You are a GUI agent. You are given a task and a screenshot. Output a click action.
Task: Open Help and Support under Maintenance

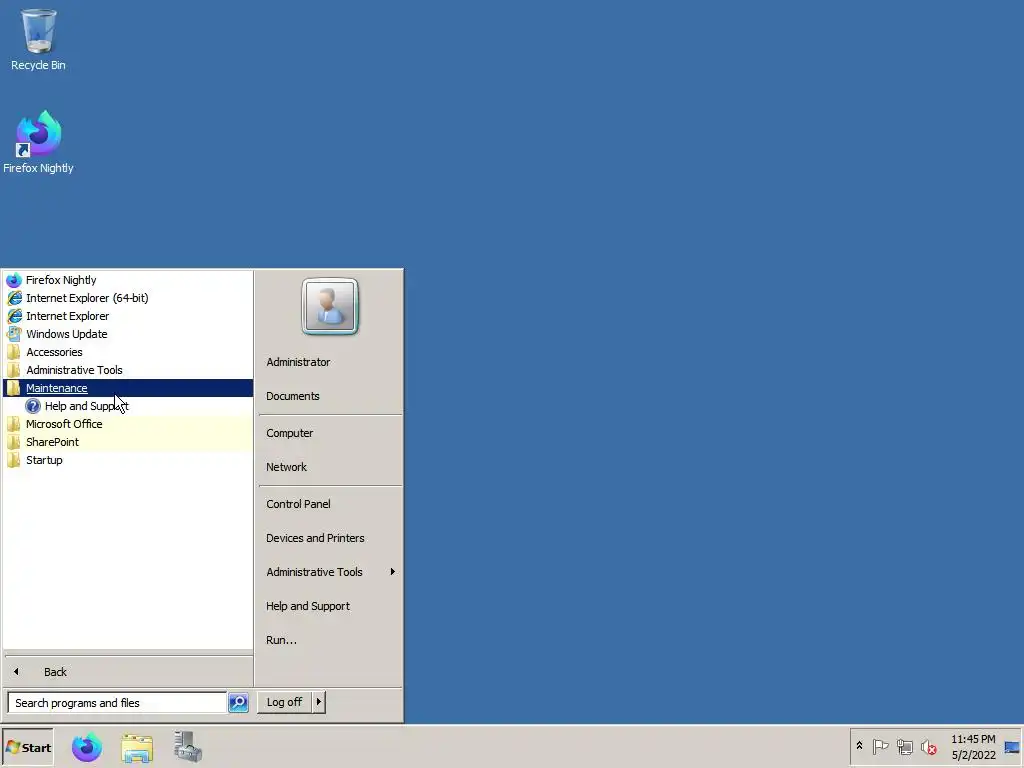pos(128,406)
